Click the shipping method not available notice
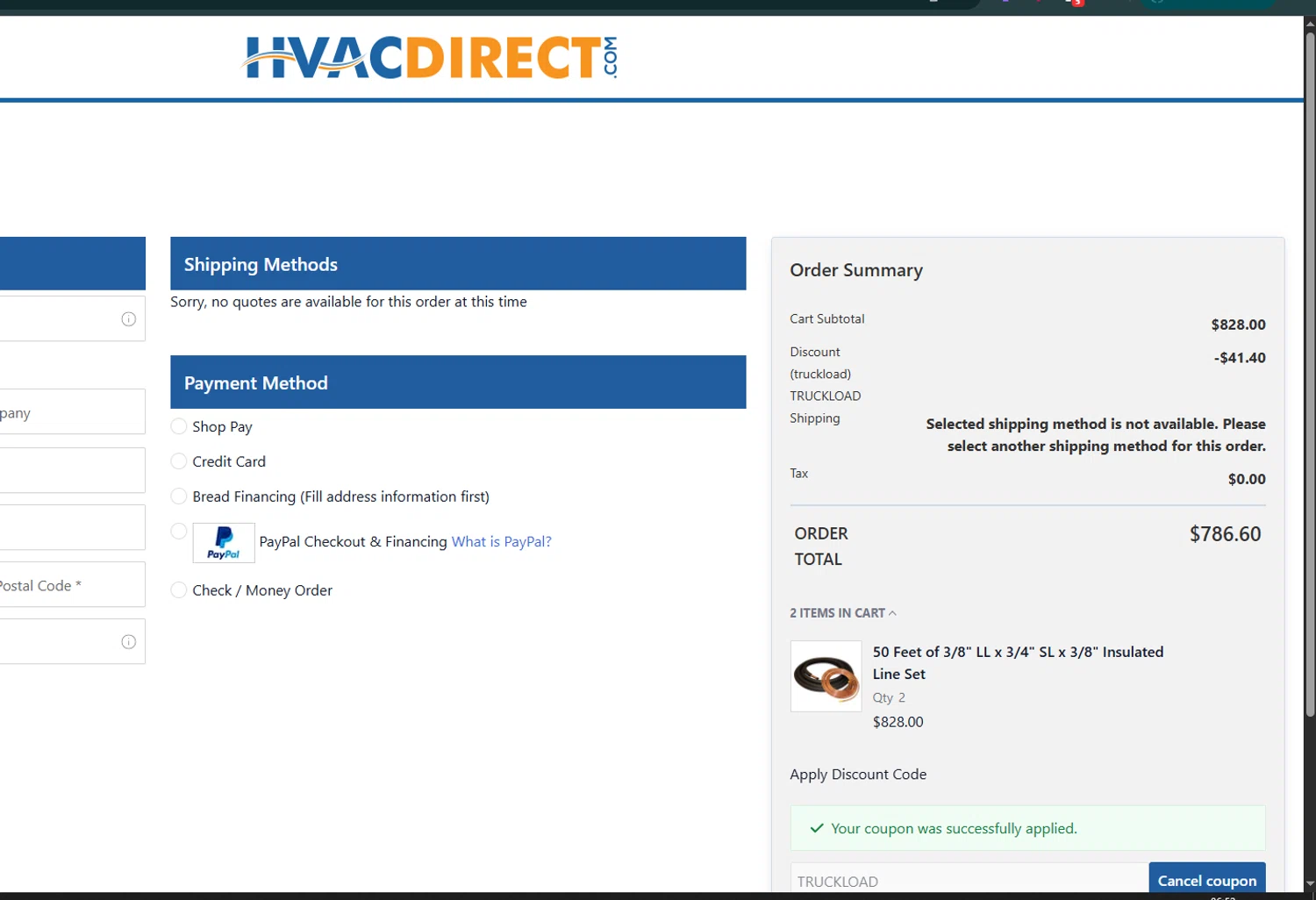The width and height of the screenshot is (1316, 900). pos(1096,435)
